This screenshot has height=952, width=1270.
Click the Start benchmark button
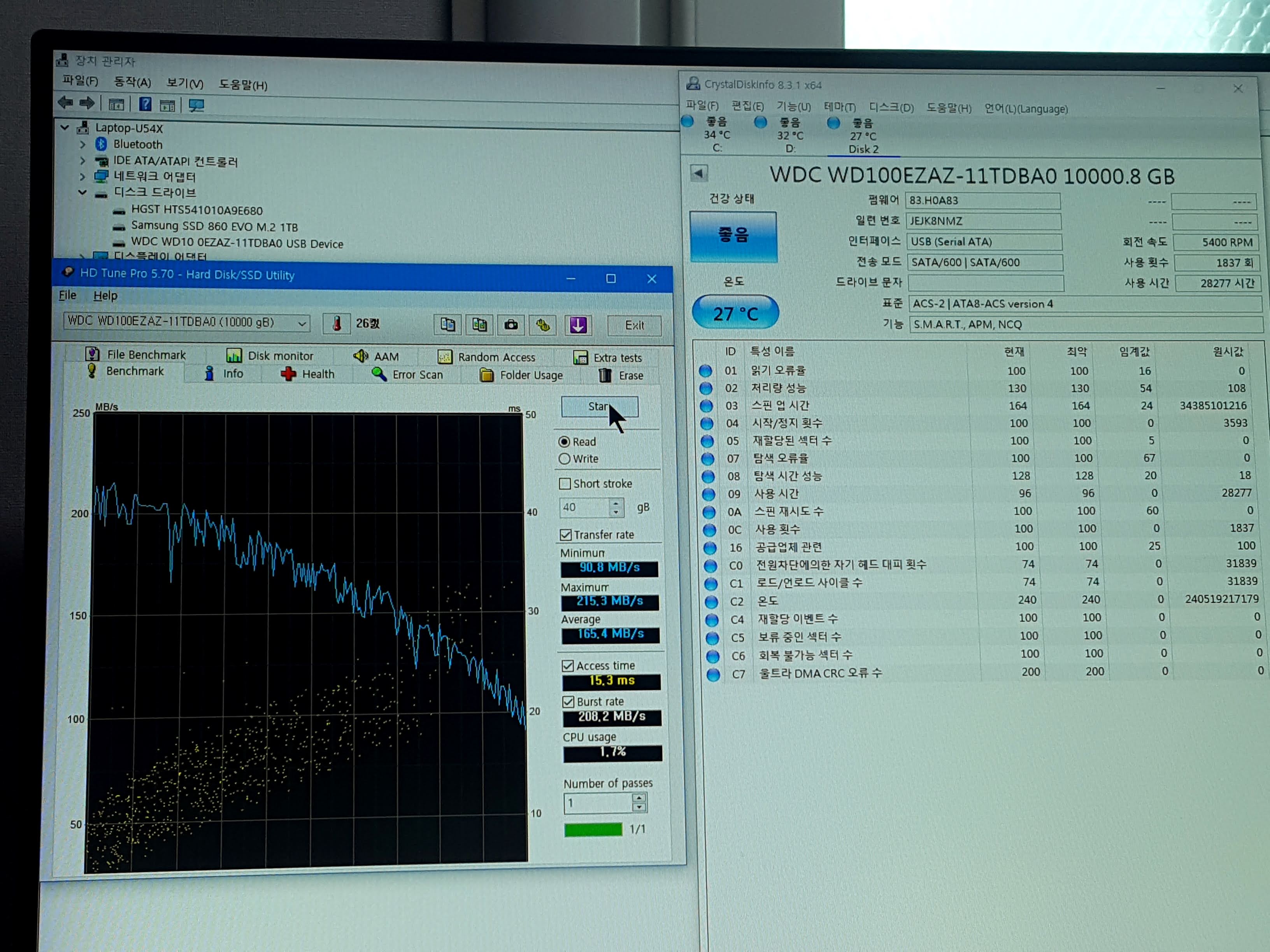600,406
